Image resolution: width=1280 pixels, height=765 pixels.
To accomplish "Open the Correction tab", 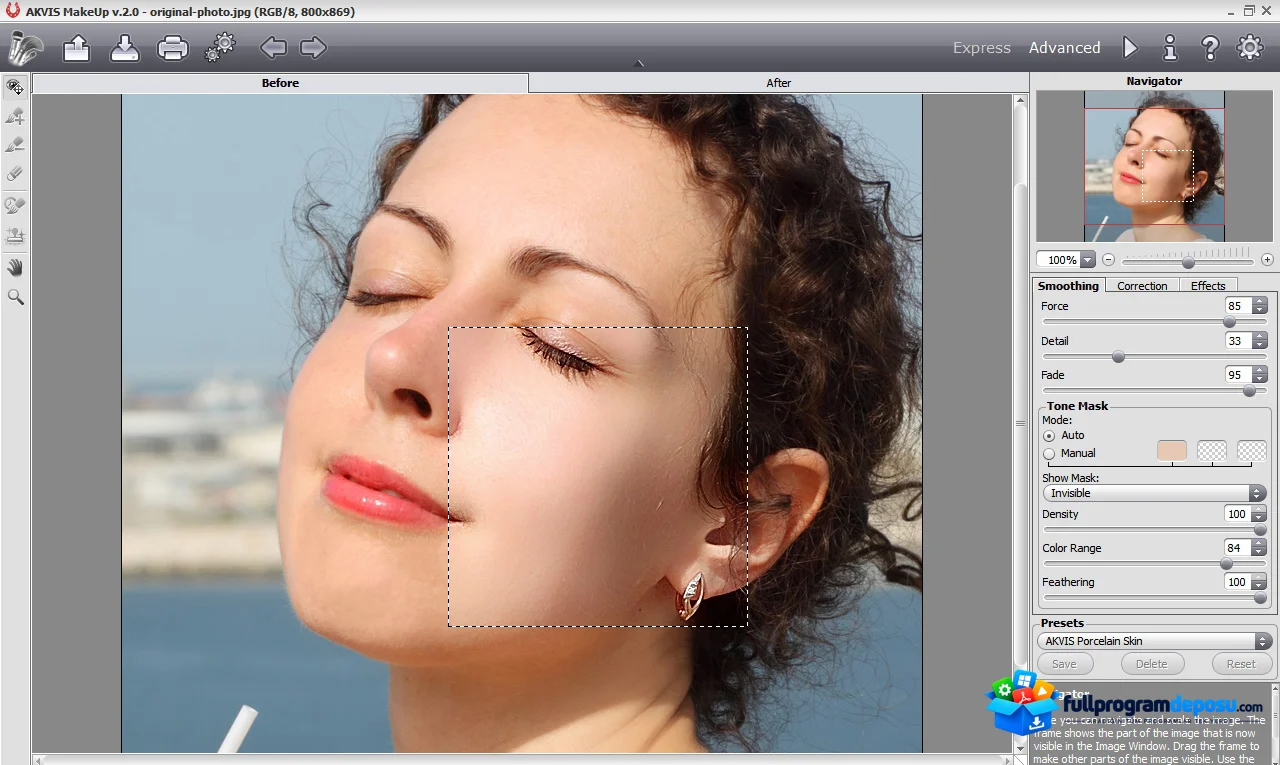I will [x=1142, y=286].
